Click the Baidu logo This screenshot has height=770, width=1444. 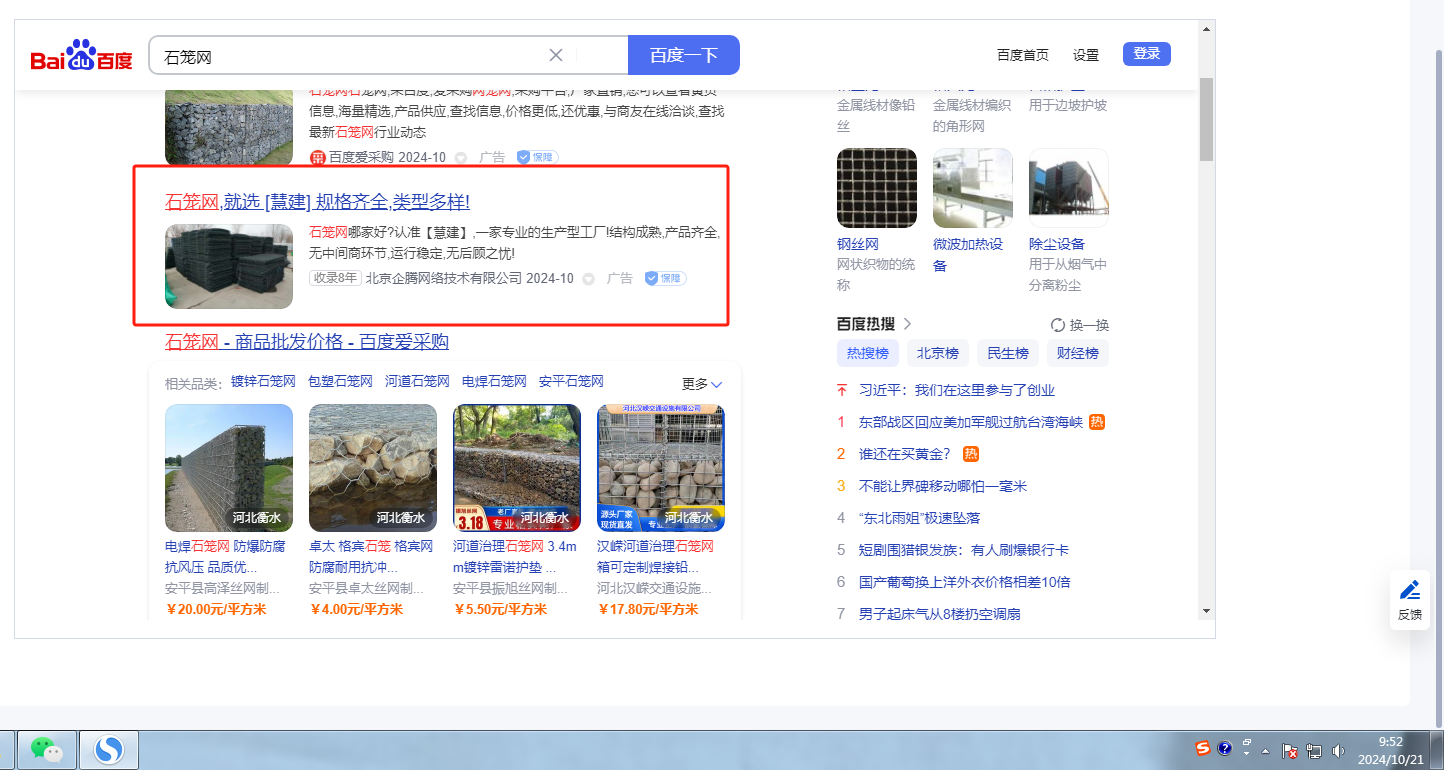click(x=81, y=57)
